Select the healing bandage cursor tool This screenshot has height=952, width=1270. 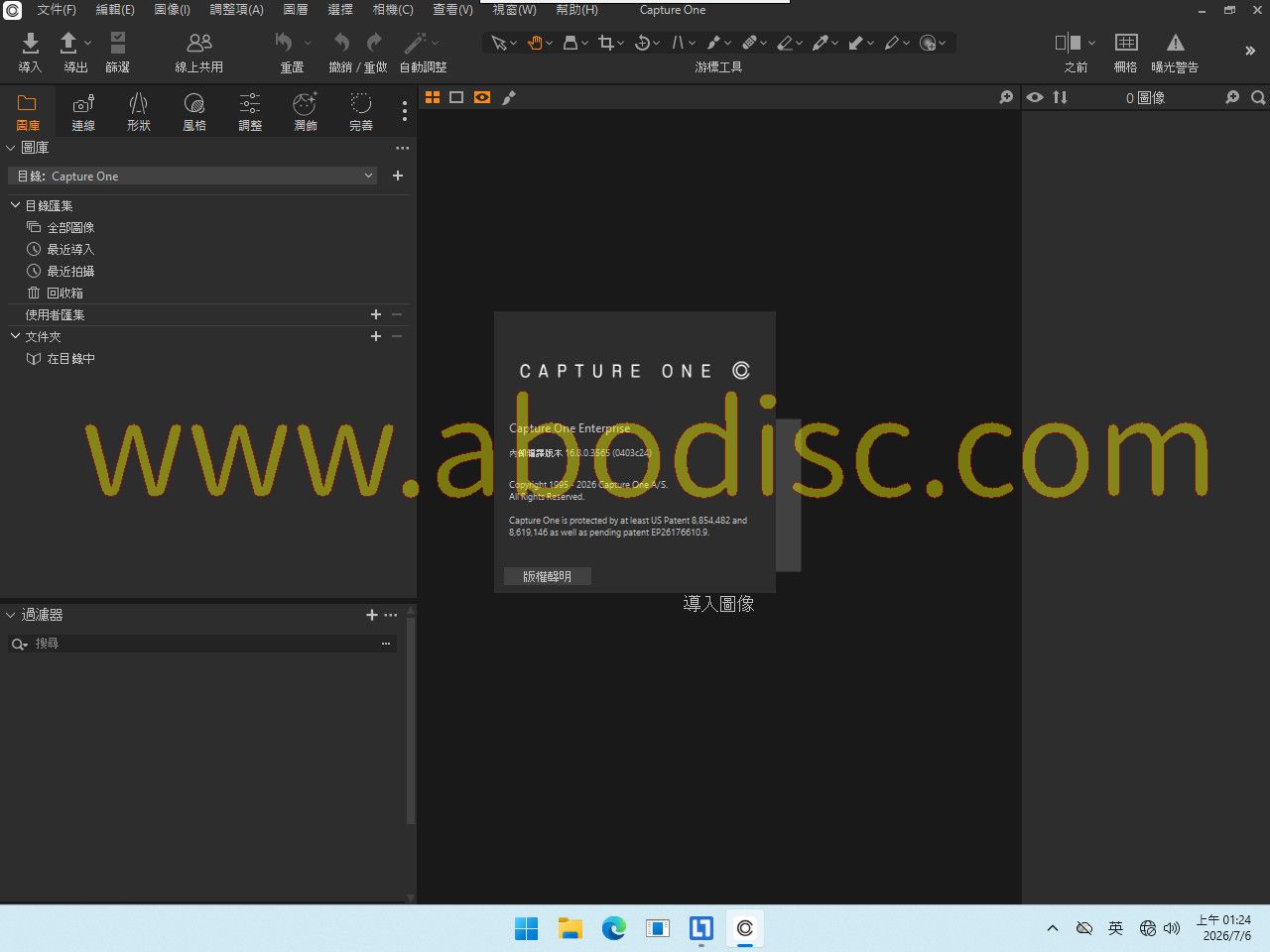(749, 43)
